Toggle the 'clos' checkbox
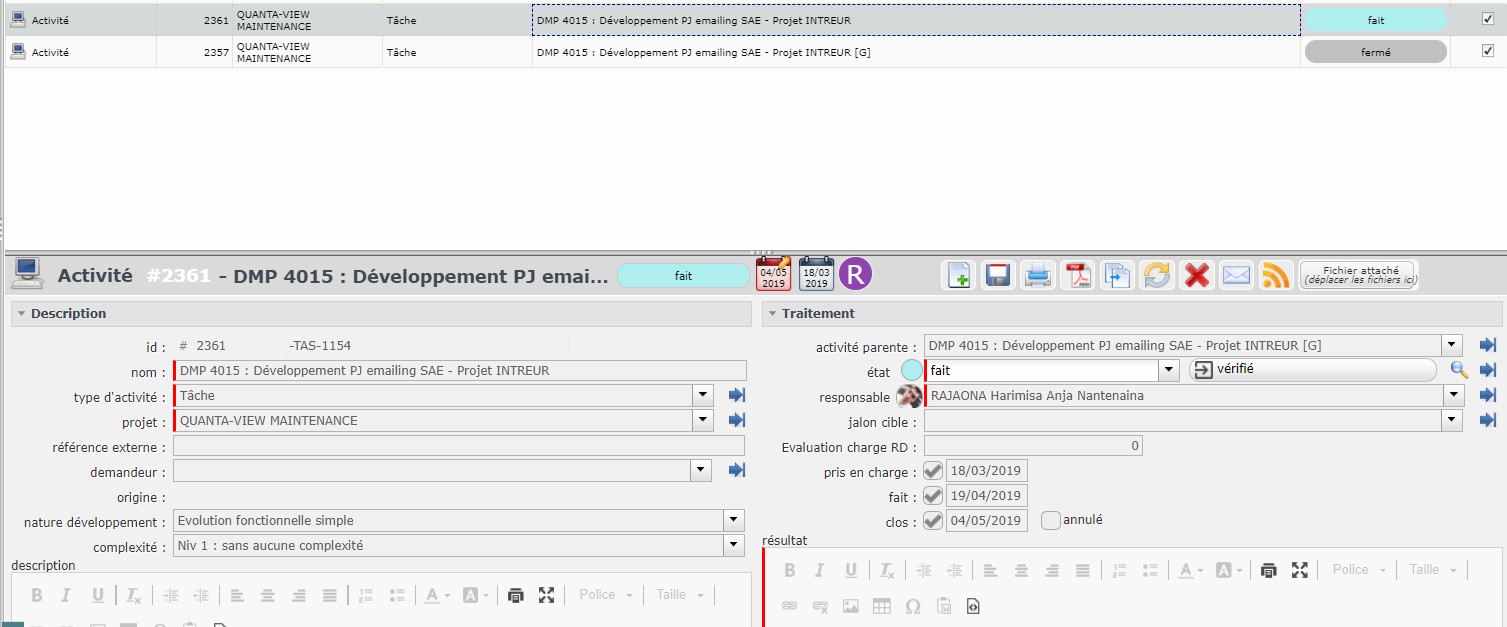This screenshot has height=627, width=1507. pos(933,520)
